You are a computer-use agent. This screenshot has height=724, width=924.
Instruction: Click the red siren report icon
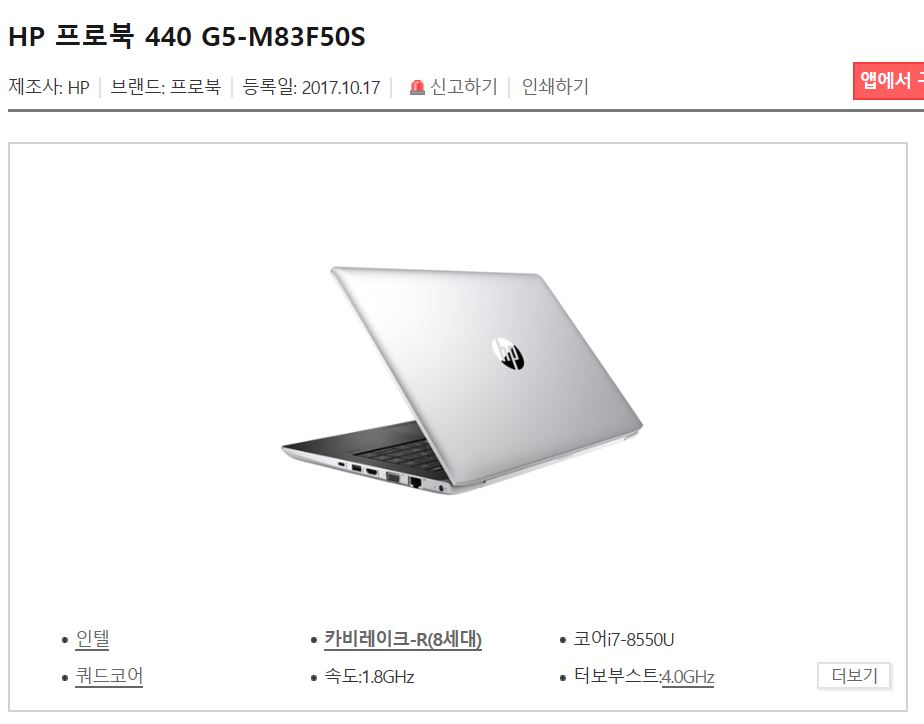417,88
